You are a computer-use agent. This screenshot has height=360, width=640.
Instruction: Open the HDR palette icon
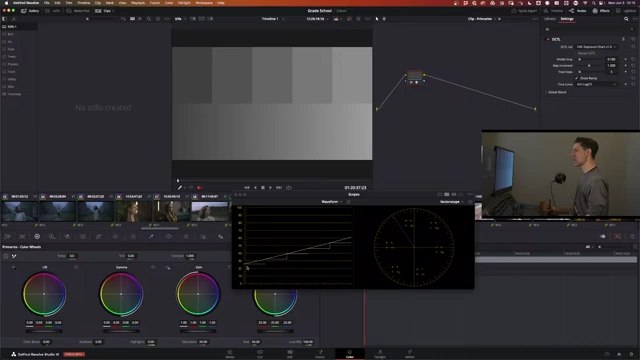click(52, 237)
